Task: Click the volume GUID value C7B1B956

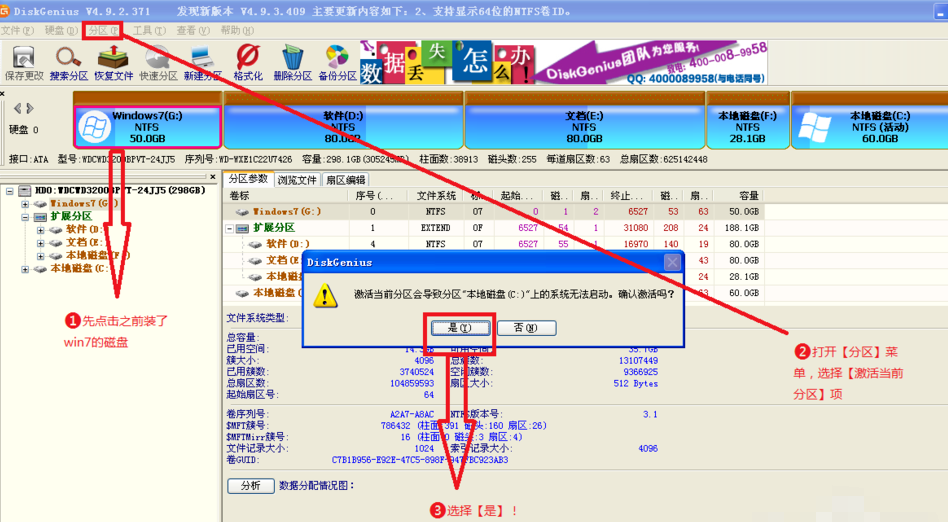Action: (420, 460)
